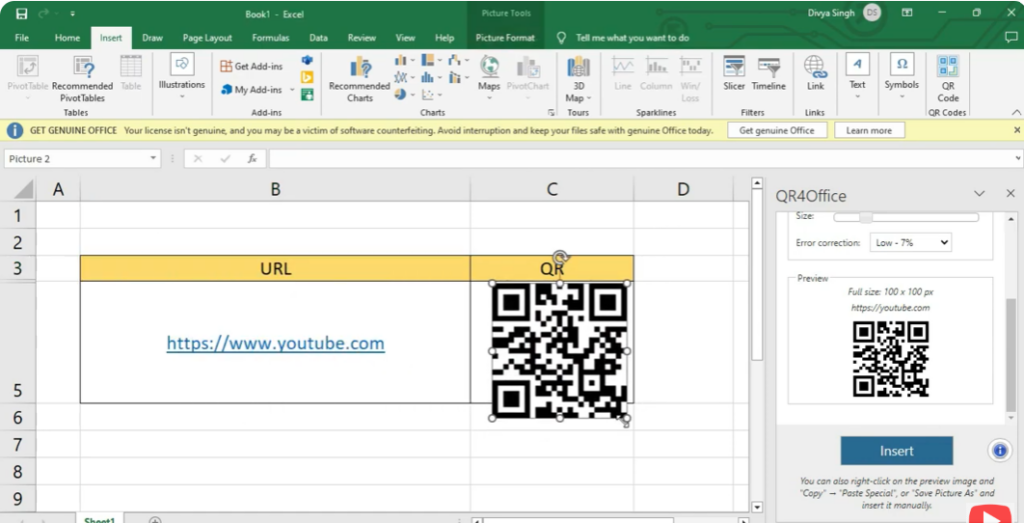Click inside the formula bar
The image size is (1024, 523).
tap(641, 159)
